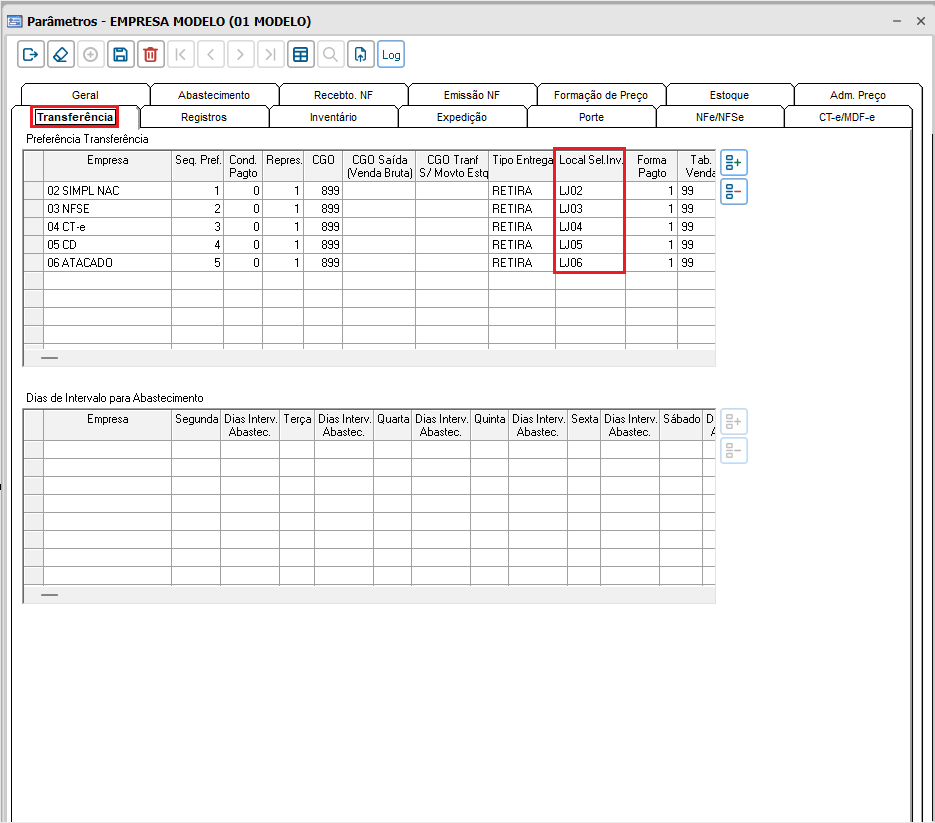Click the CGO column header
Image resolution: width=935 pixels, height=823 pixels.
[323, 166]
